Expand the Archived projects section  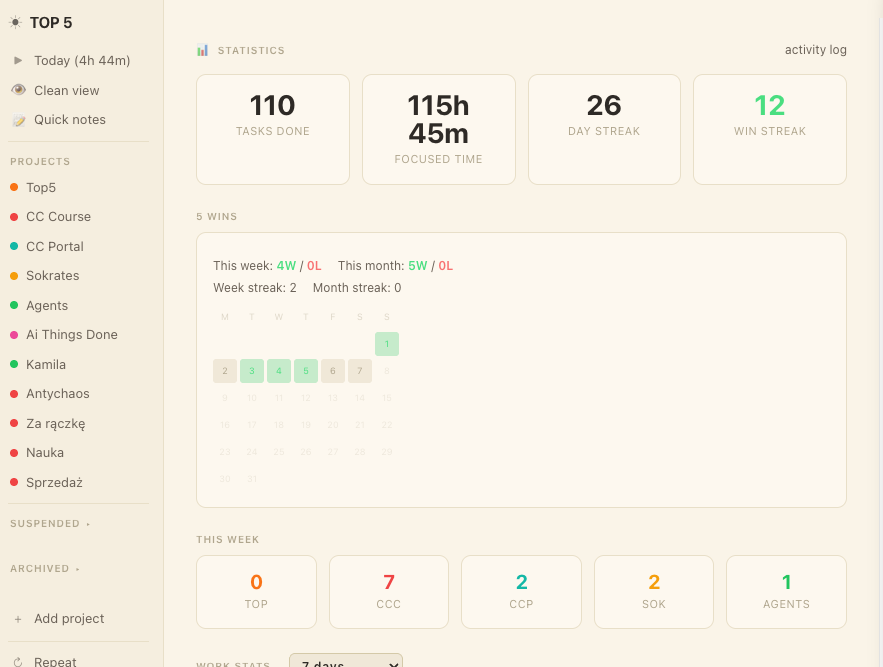point(46,569)
